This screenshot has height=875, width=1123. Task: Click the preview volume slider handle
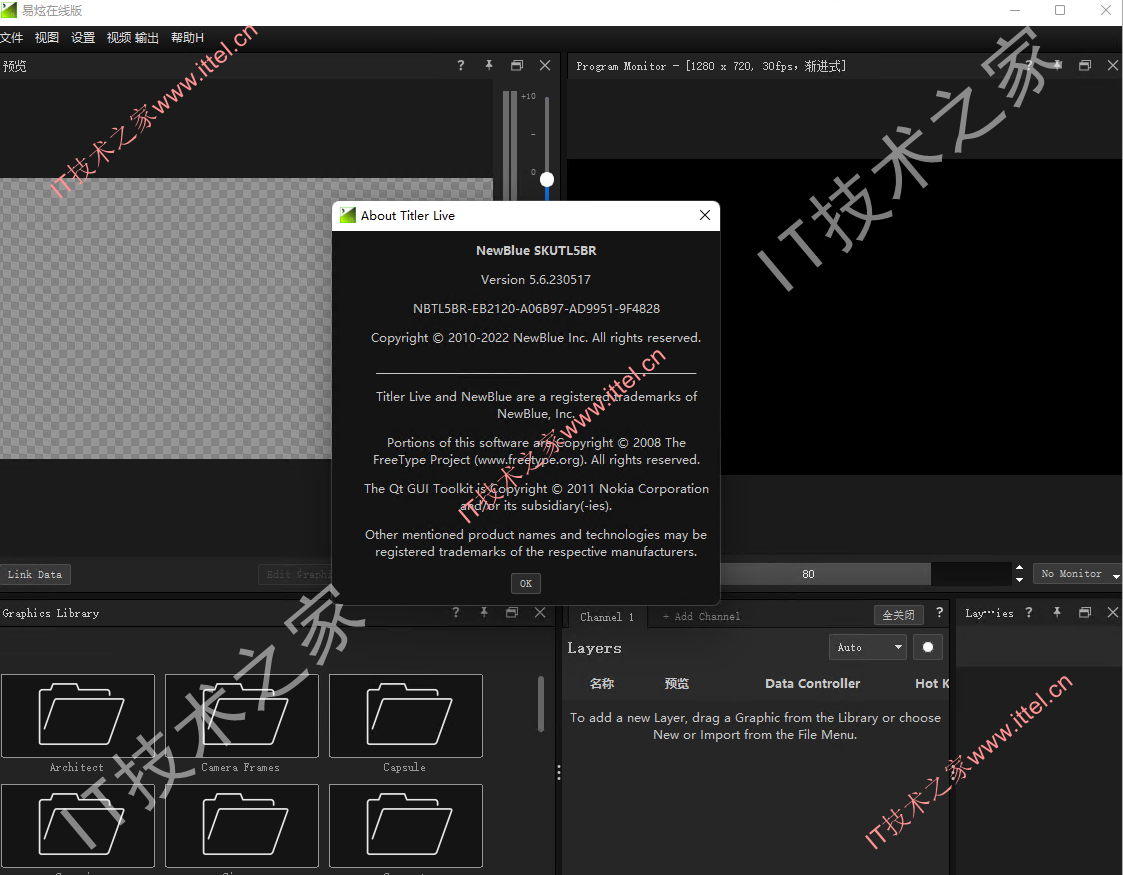546,179
